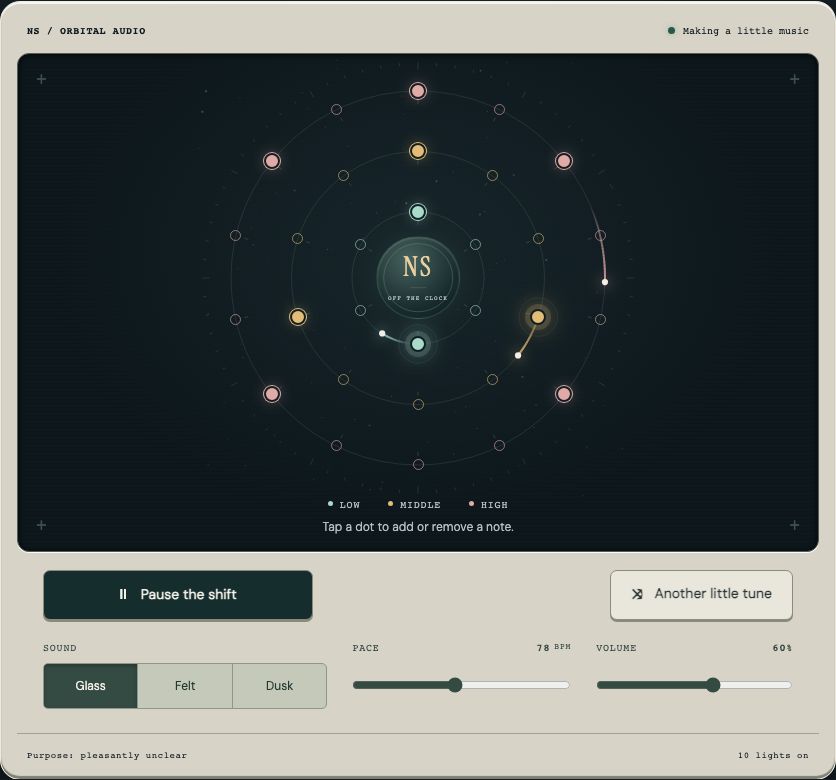Remove the teal note at bottom of inner ring

tap(418, 344)
